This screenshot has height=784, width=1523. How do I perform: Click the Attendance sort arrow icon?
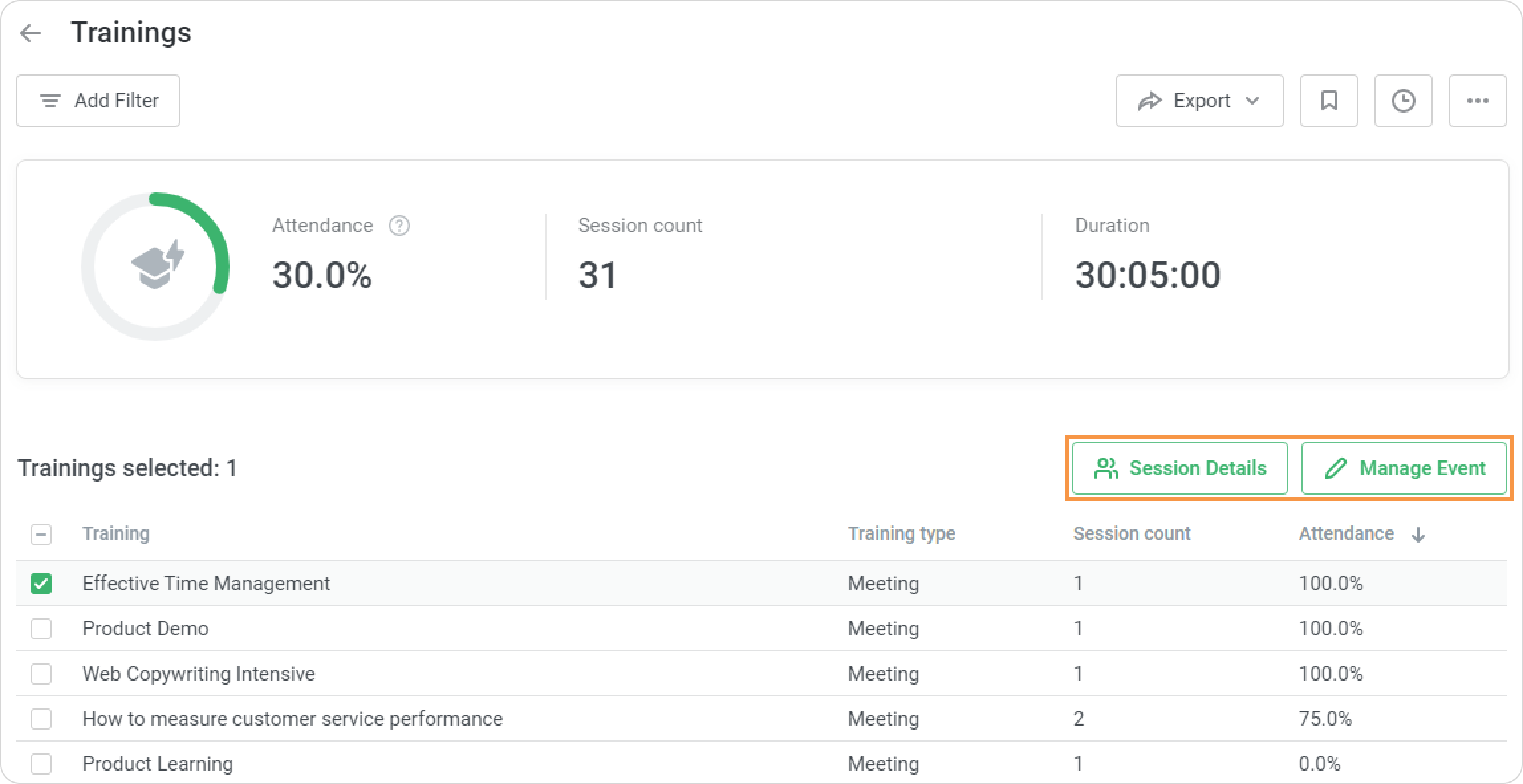[x=1418, y=535]
